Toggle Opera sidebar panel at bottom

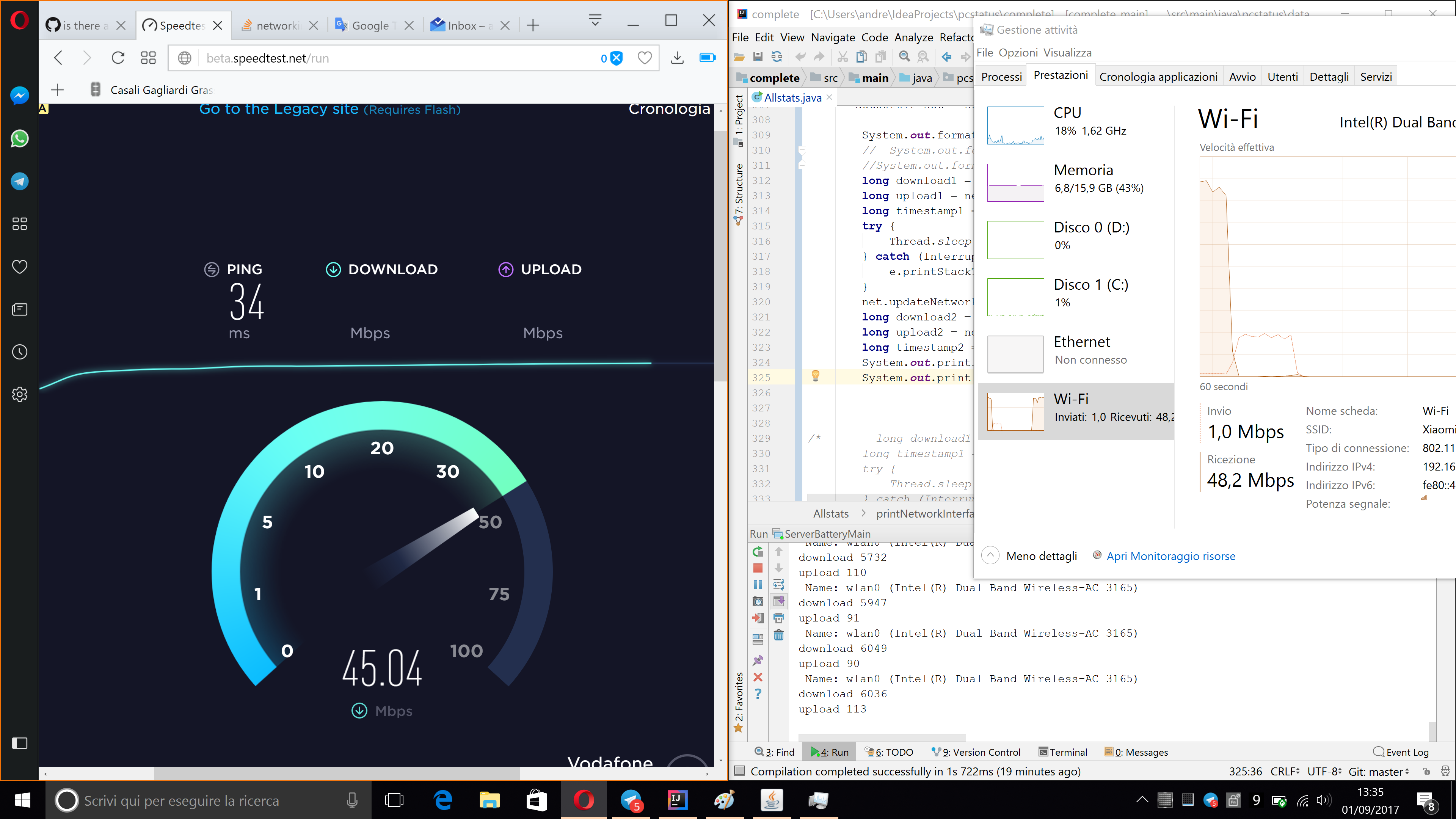(x=20, y=743)
